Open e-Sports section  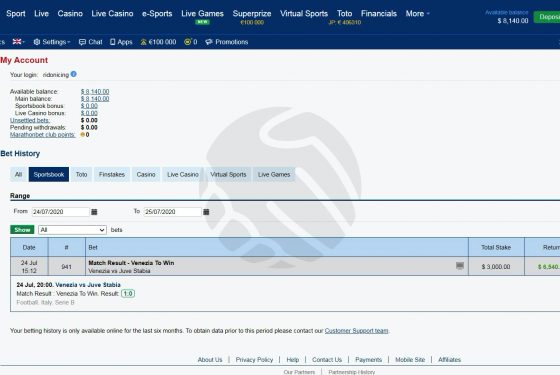pyautogui.click(x=157, y=14)
